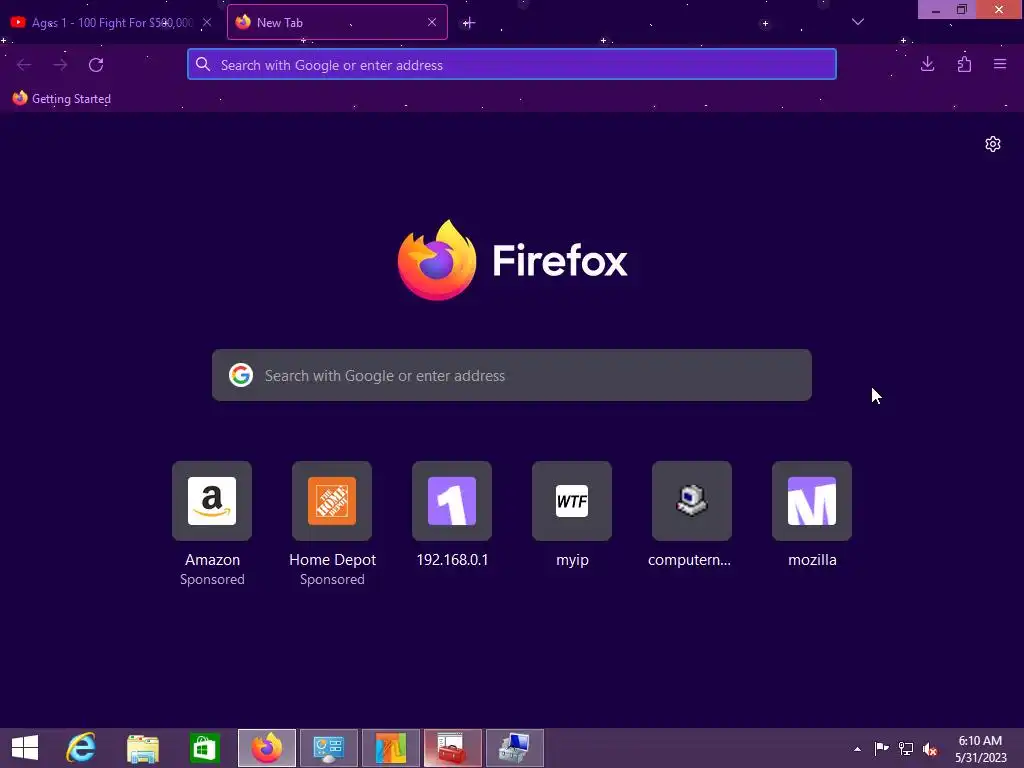1024x768 pixels.
Task: Reload the current page
Action: click(x=96, y=65)
